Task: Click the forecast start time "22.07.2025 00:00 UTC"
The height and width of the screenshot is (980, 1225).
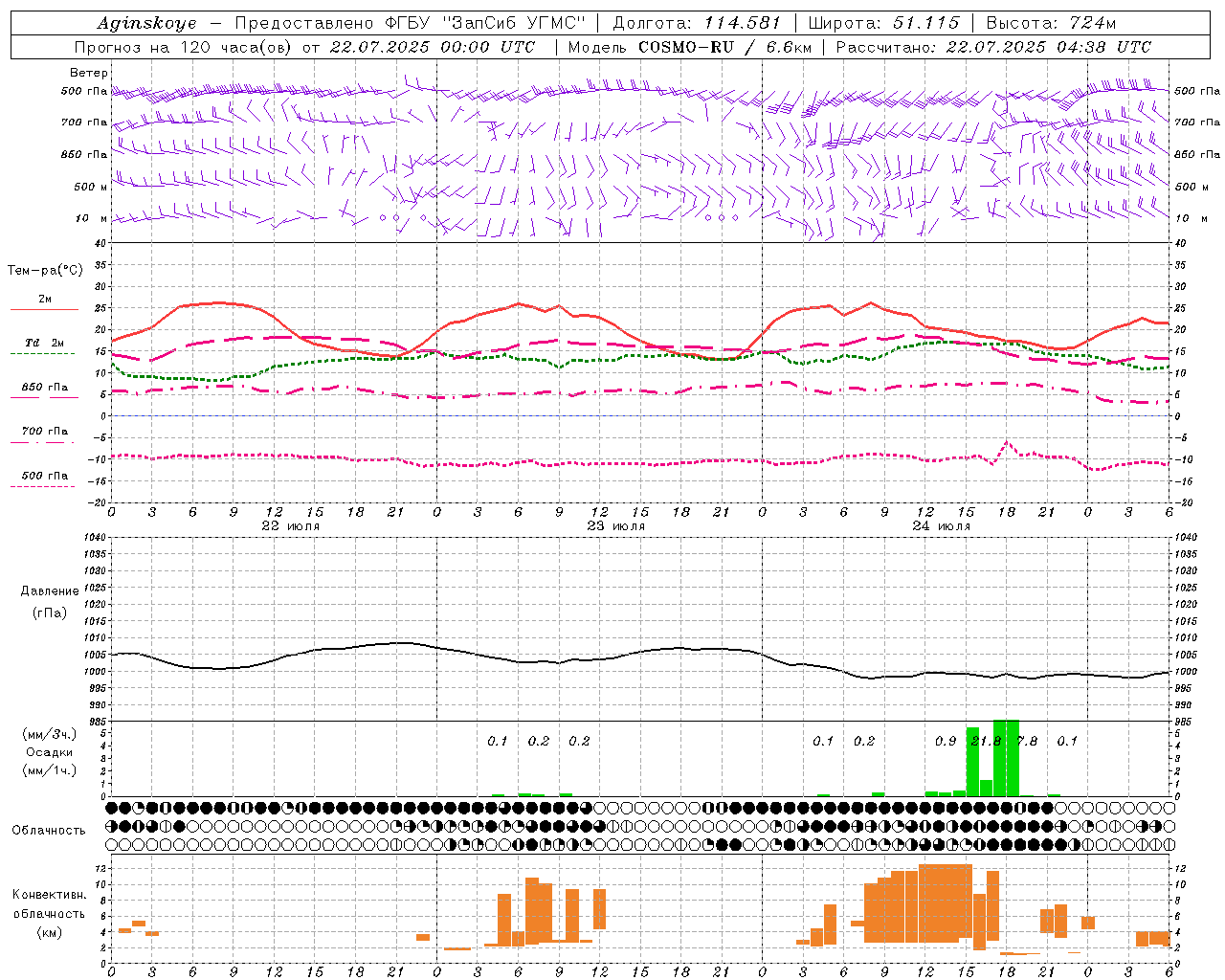Action: [432, 47]
